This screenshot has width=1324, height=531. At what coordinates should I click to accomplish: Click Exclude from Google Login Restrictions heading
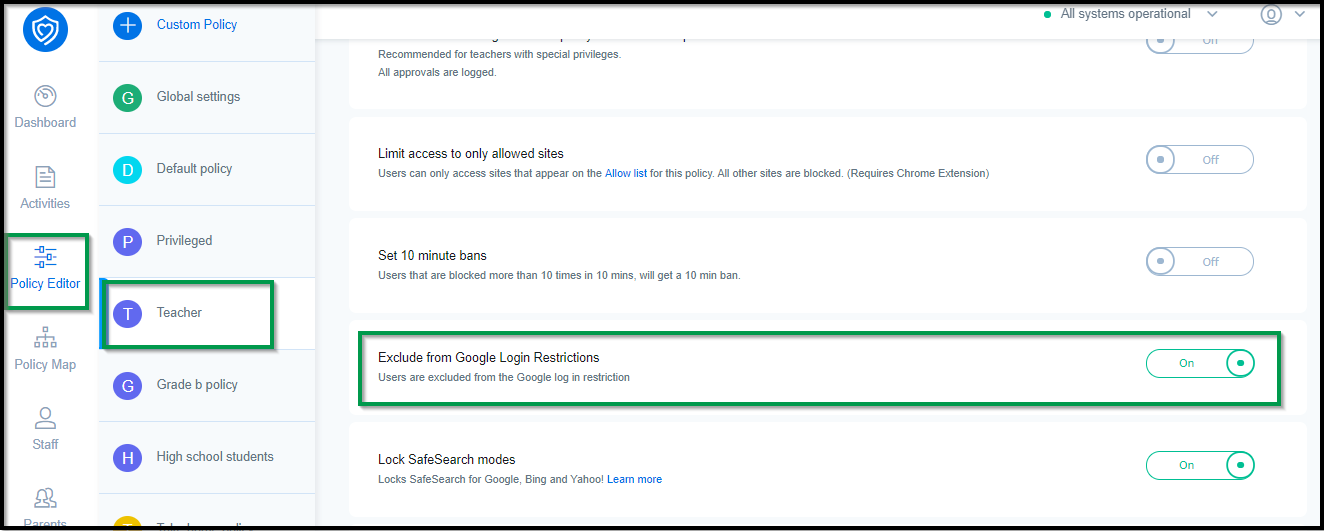click(x=489, y=357)
